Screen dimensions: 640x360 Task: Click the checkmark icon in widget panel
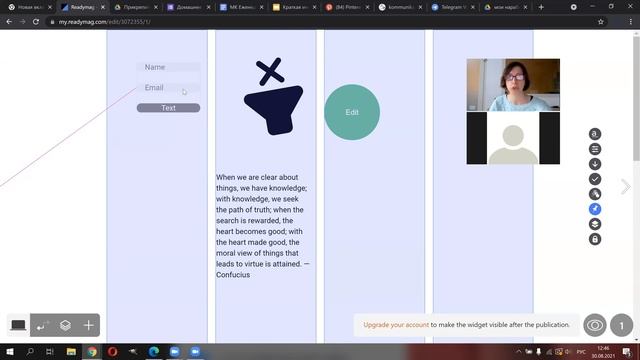pyautogui.click(x=595, y=179)
